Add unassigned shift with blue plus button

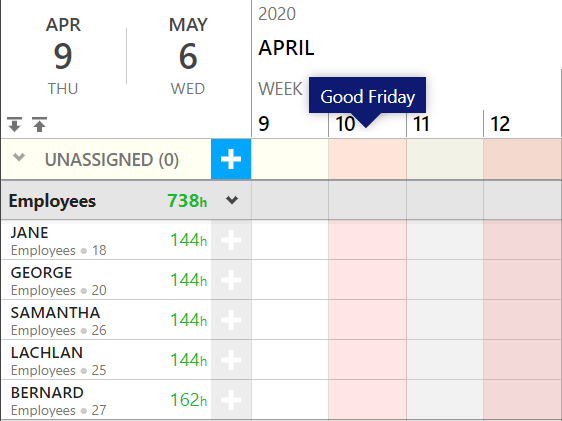point(231,159)
